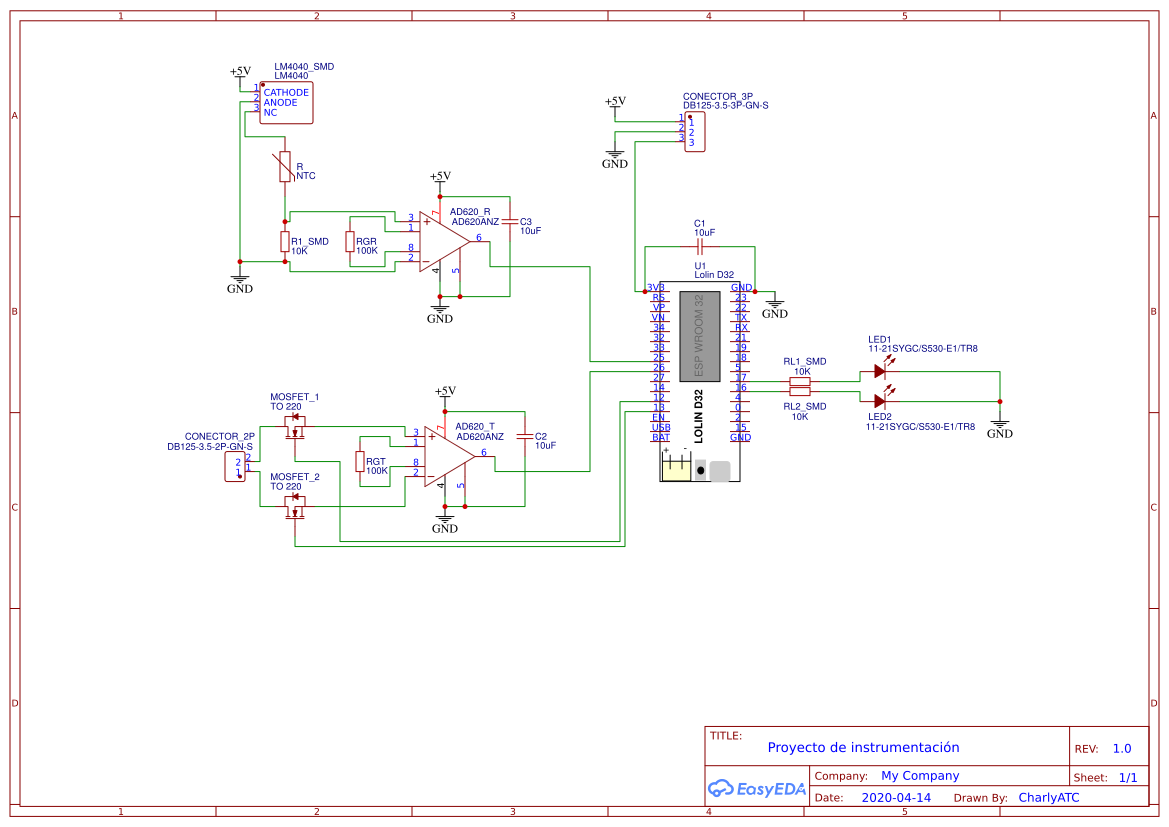1169x827 pixels.
Task: Click the RGR 100K resistor symbol
Action: point(349,242)
